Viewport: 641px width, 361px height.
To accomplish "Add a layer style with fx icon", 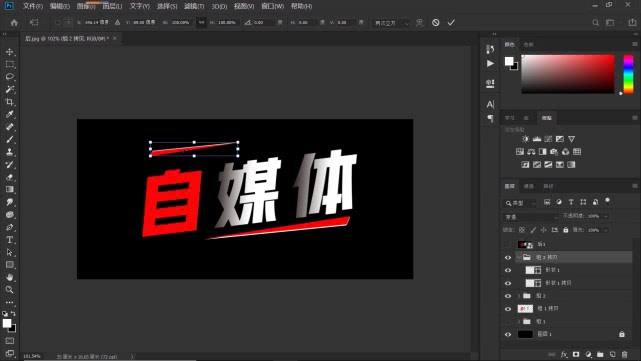I will tap(564, 354).
